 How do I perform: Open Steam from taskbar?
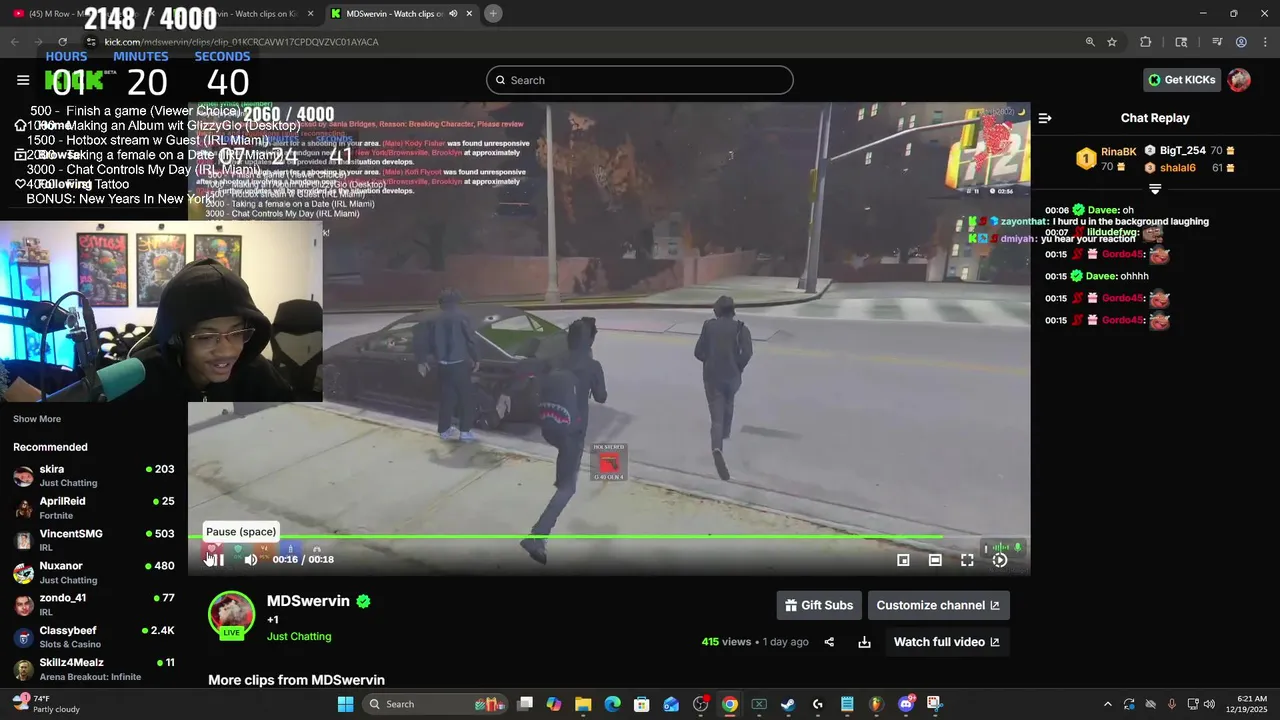tap(788, 704)
